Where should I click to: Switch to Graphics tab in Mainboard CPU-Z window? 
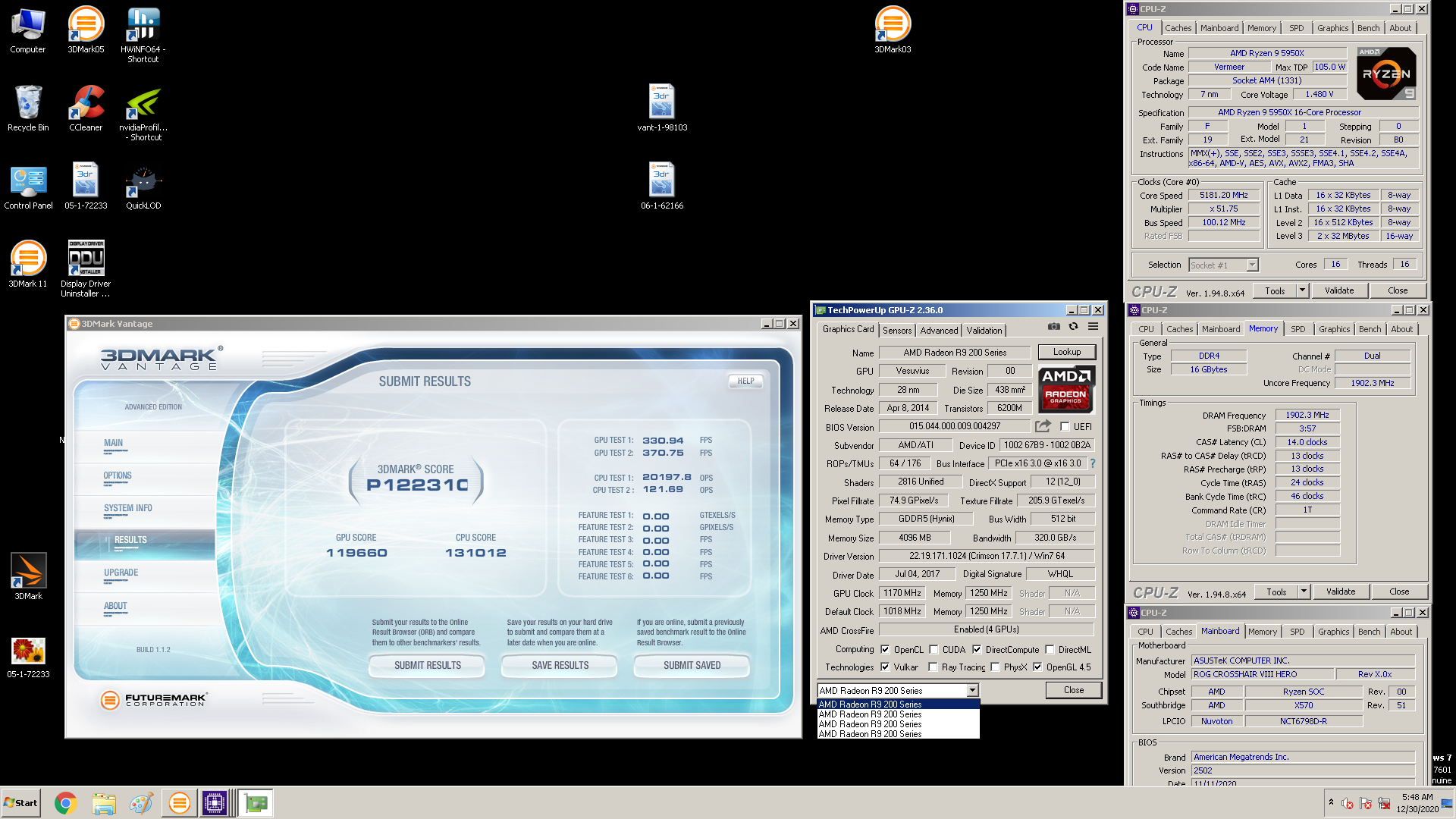click(x=1333, y=632)
